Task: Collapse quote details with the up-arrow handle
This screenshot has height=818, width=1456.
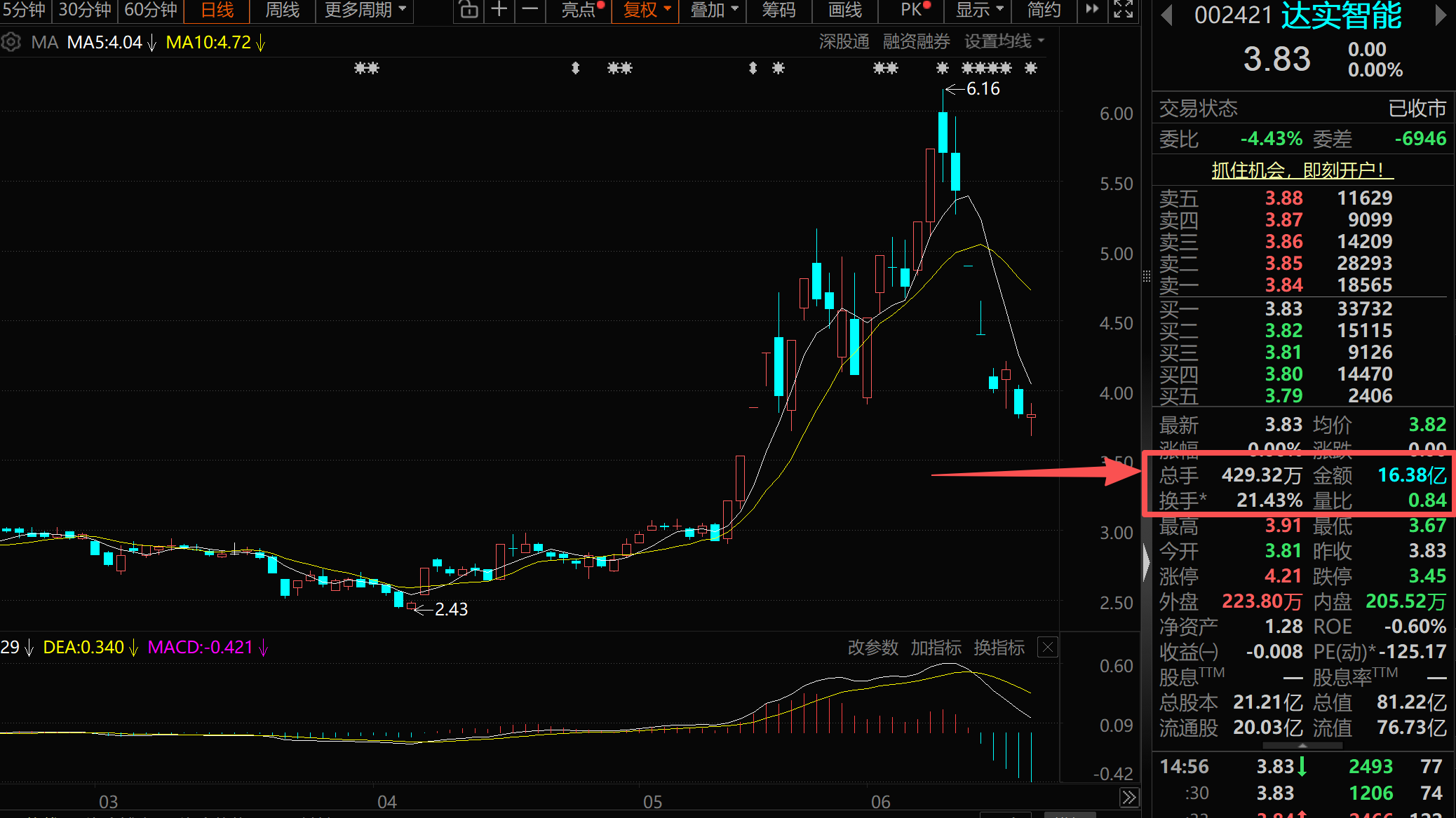Action: (x=1302, y=746)
